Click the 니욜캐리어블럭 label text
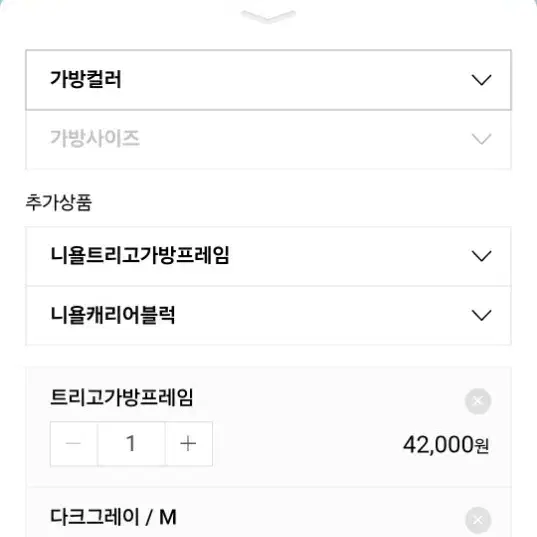 click(x=113, y=315)
